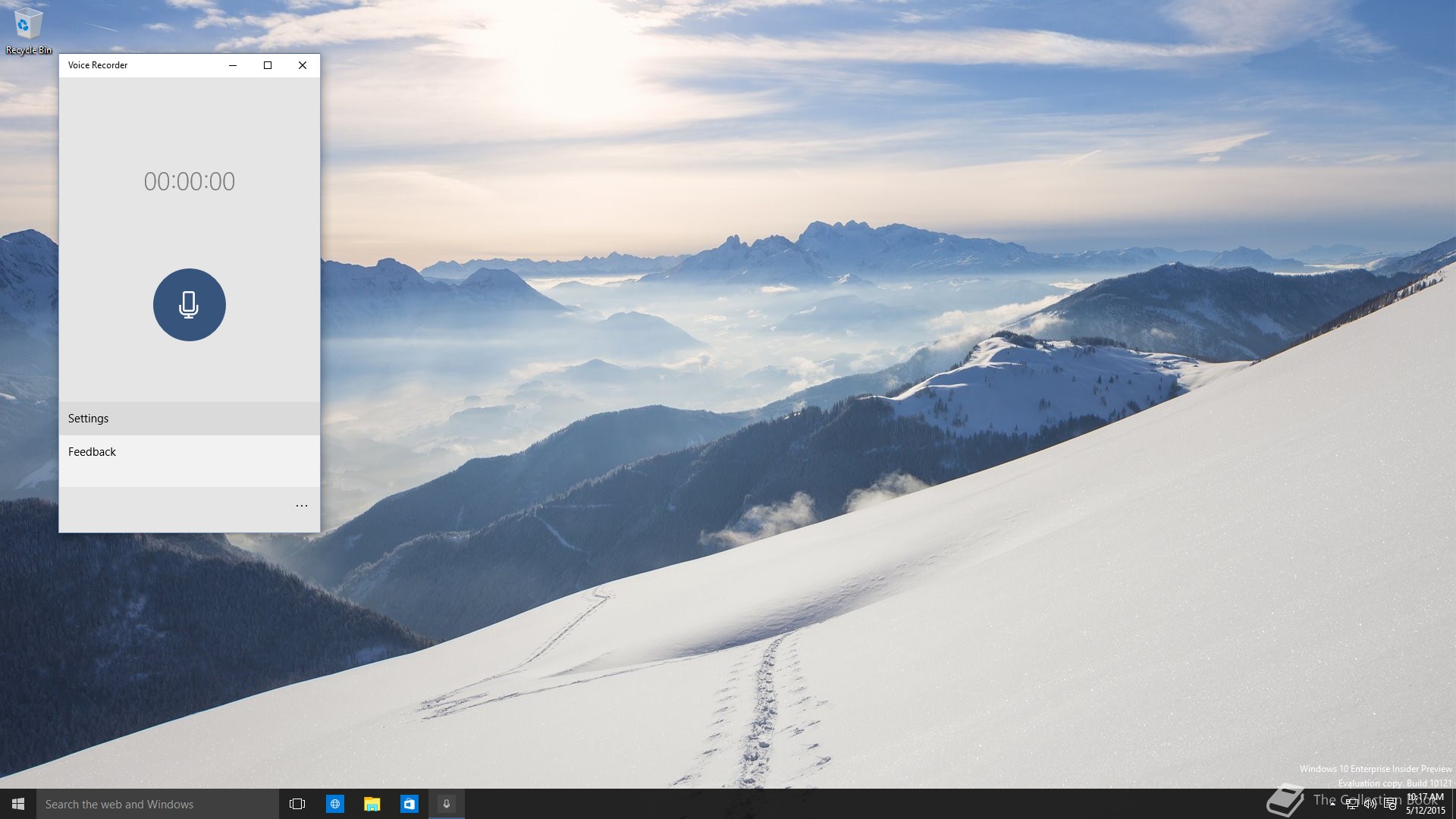This screenshot has width=1456, height=819.
Task: Open Settings from the menu
Action: pyautogui.click(x=89, y=419)
